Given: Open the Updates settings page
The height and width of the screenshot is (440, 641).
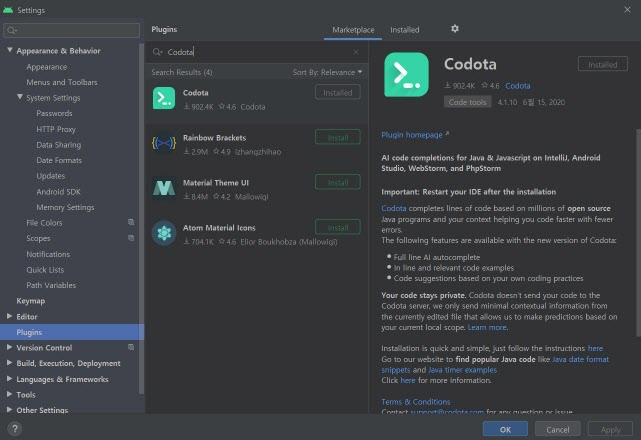Looking at the screenshot, I should 51,176.
